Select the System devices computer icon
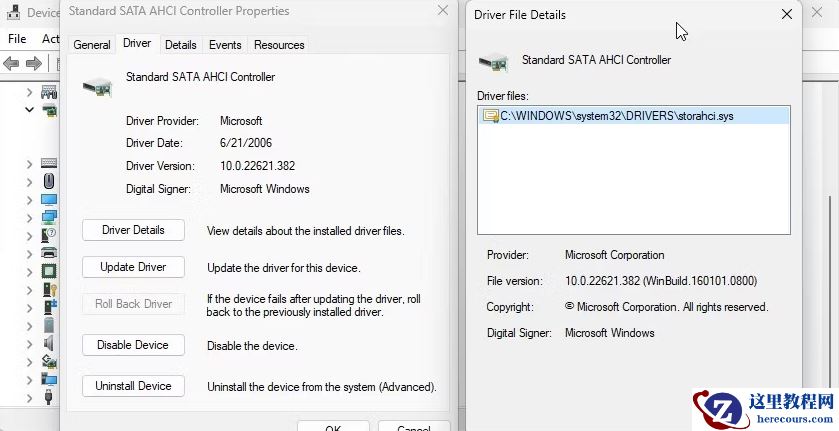Screen dimensions: 839x431 (49, 380)
